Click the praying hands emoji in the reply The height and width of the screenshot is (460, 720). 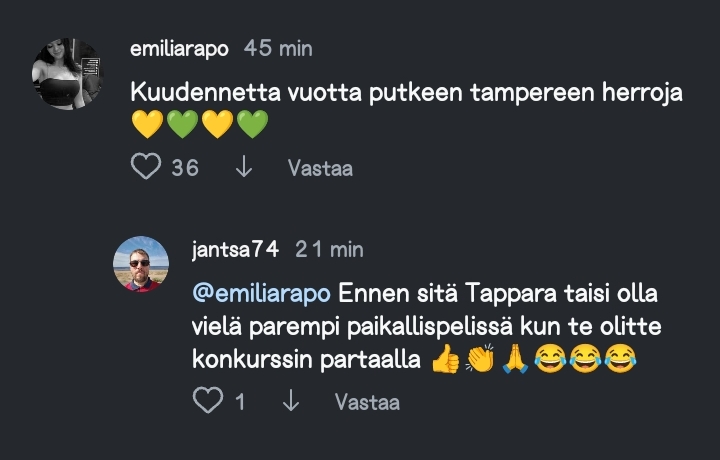[515, 357]
